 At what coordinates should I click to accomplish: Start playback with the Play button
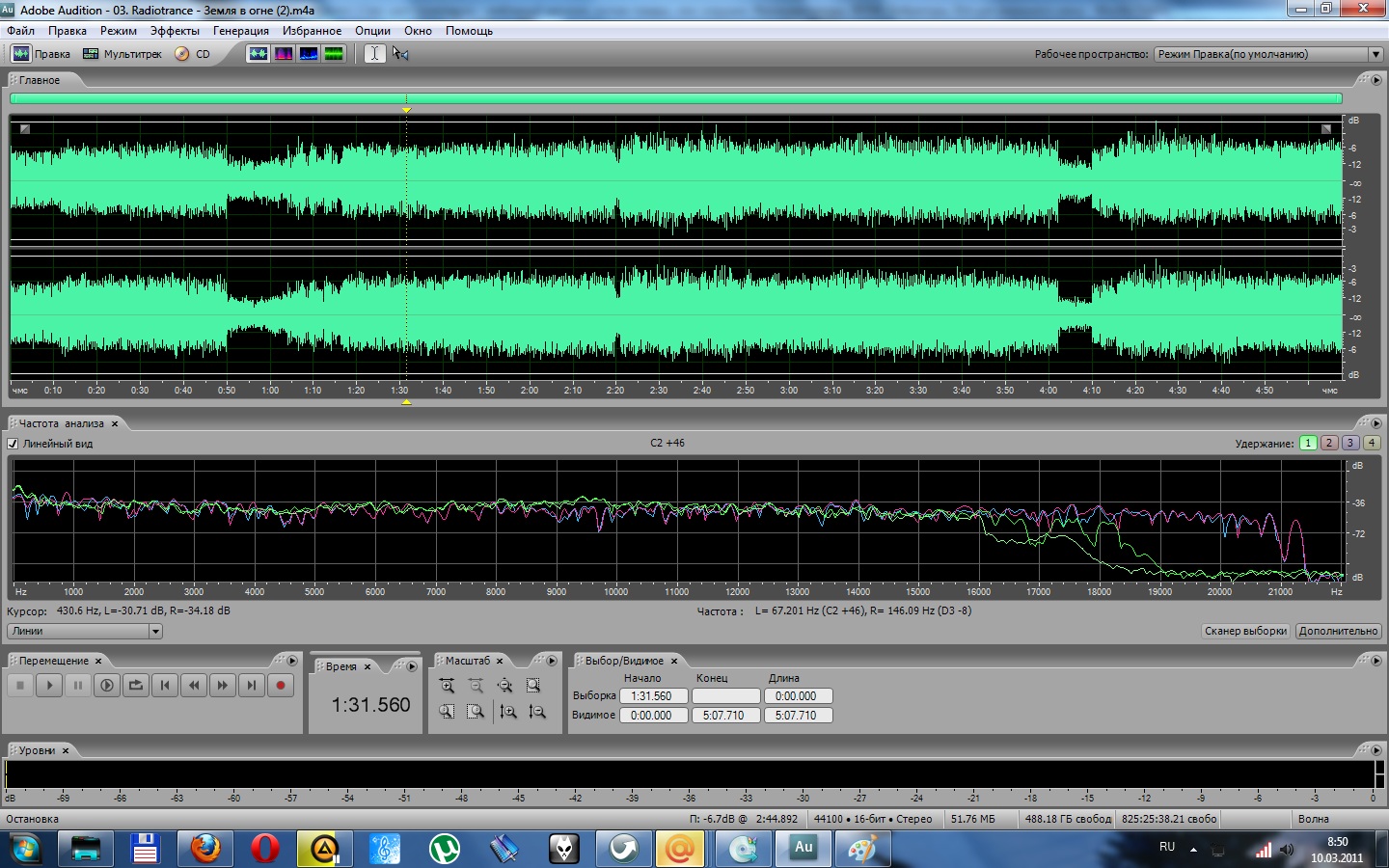click(49, 685)
